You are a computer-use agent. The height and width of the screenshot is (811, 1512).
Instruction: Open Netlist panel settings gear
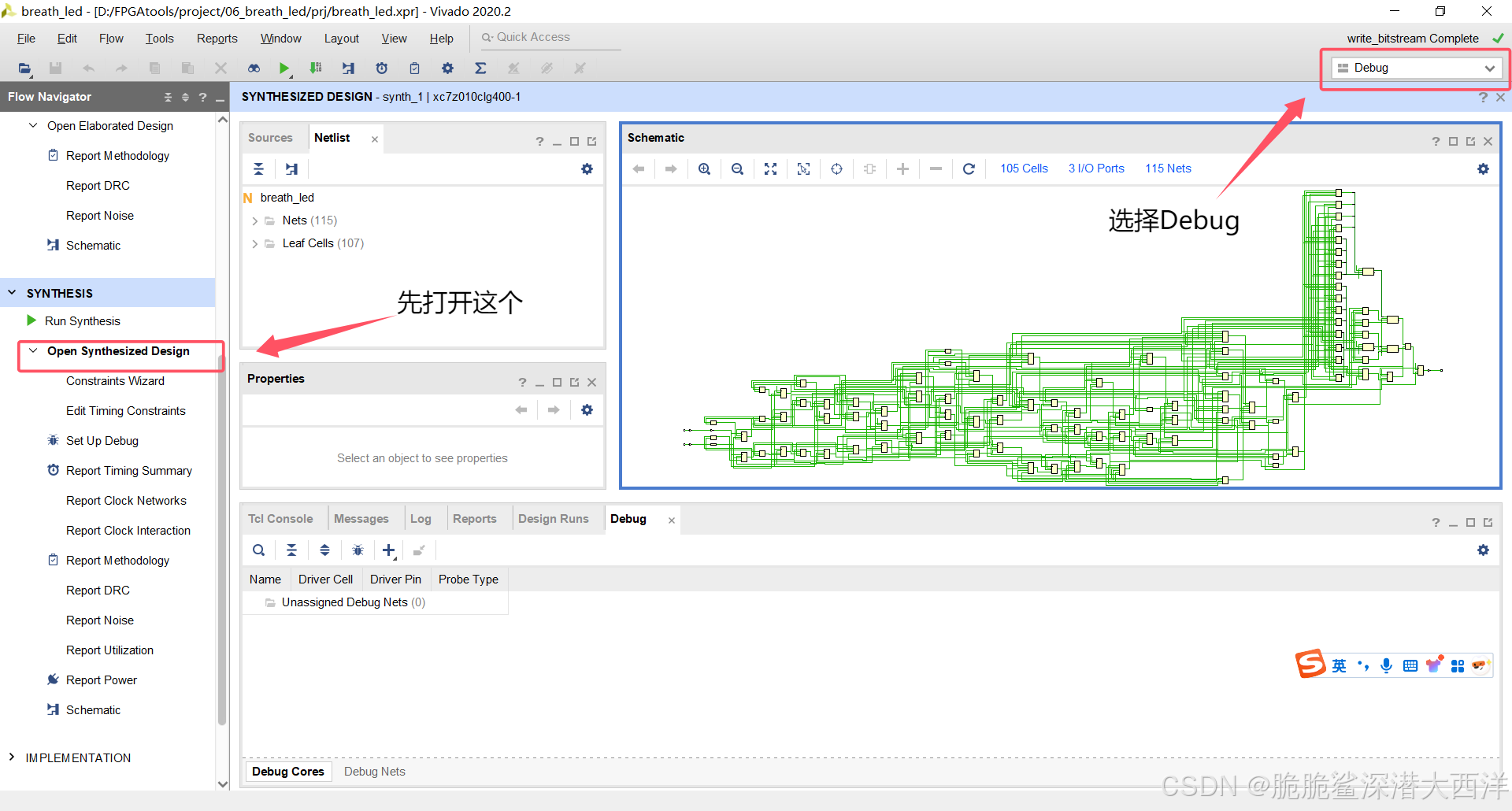[587, 168]
